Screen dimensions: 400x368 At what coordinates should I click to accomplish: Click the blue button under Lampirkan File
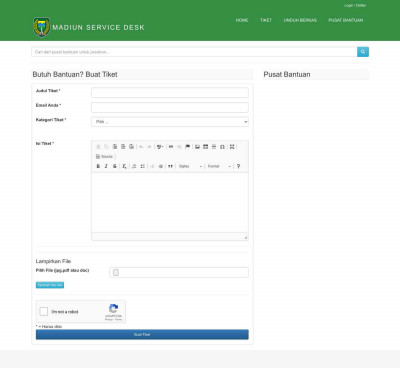coord(50,285)
